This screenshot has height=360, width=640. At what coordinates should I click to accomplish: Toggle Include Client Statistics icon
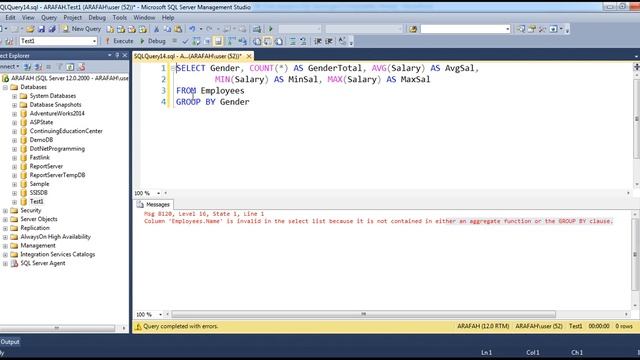[242, 41]
